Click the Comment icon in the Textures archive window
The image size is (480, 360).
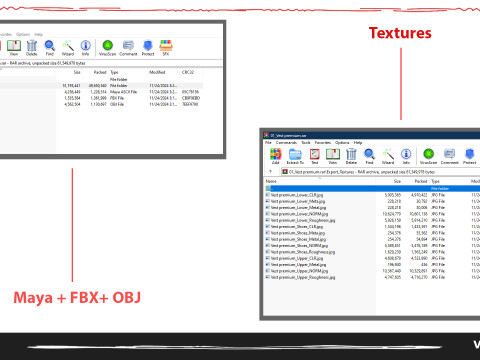450,156
